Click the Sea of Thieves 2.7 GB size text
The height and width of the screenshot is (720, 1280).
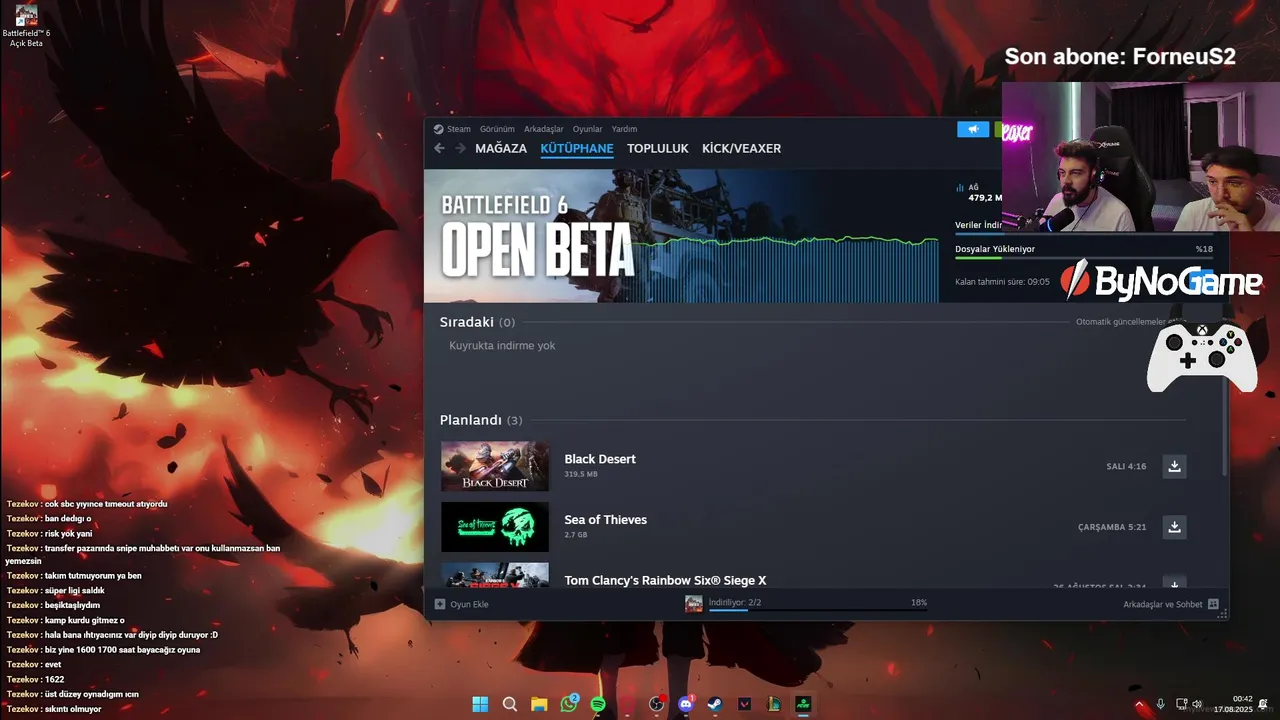pos(576,535)
